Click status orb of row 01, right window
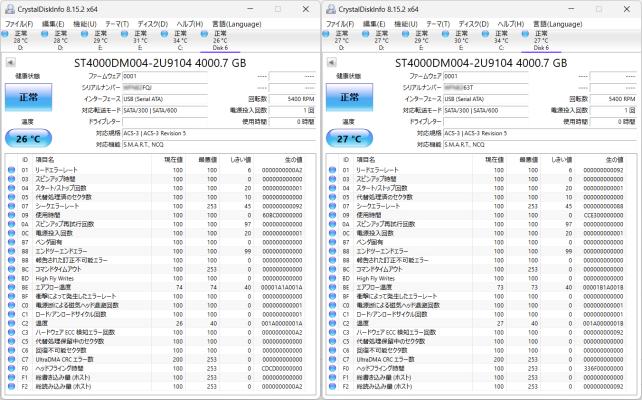The image size is (642, 400). [x=332, y=170]
